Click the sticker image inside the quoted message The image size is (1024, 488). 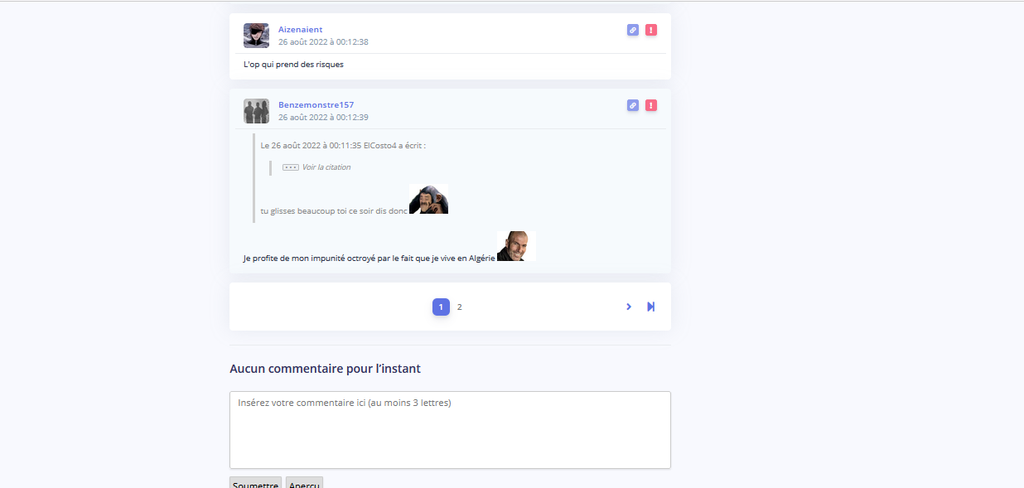(x=428, y=201)
